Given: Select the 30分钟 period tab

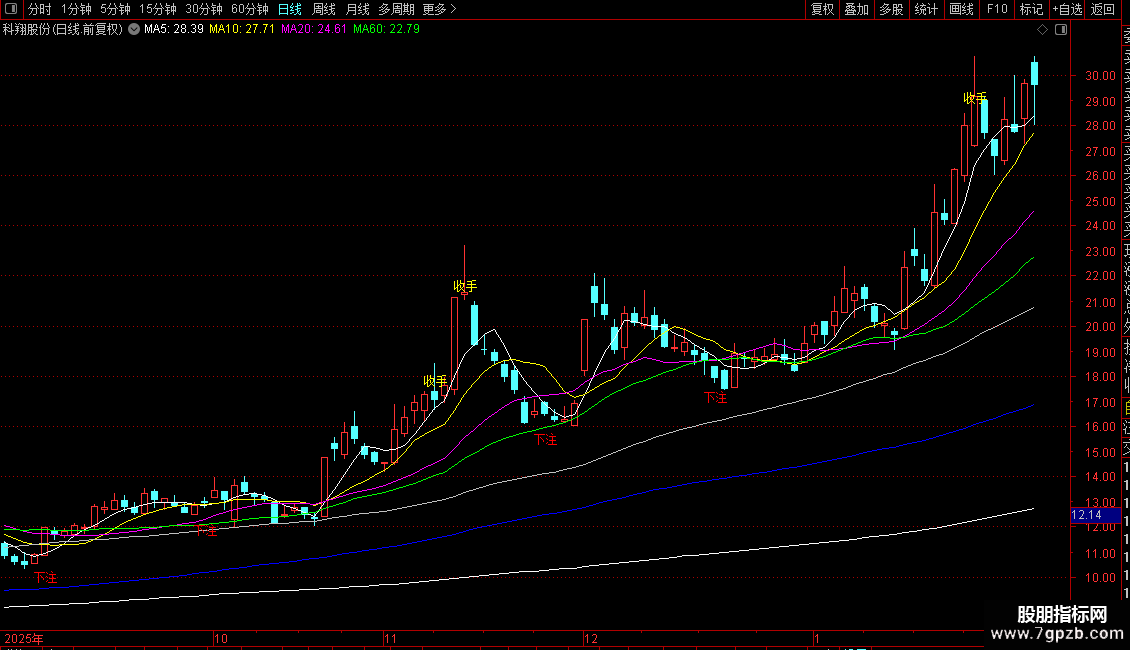Looking at the screenshot, I should point(204,9).
